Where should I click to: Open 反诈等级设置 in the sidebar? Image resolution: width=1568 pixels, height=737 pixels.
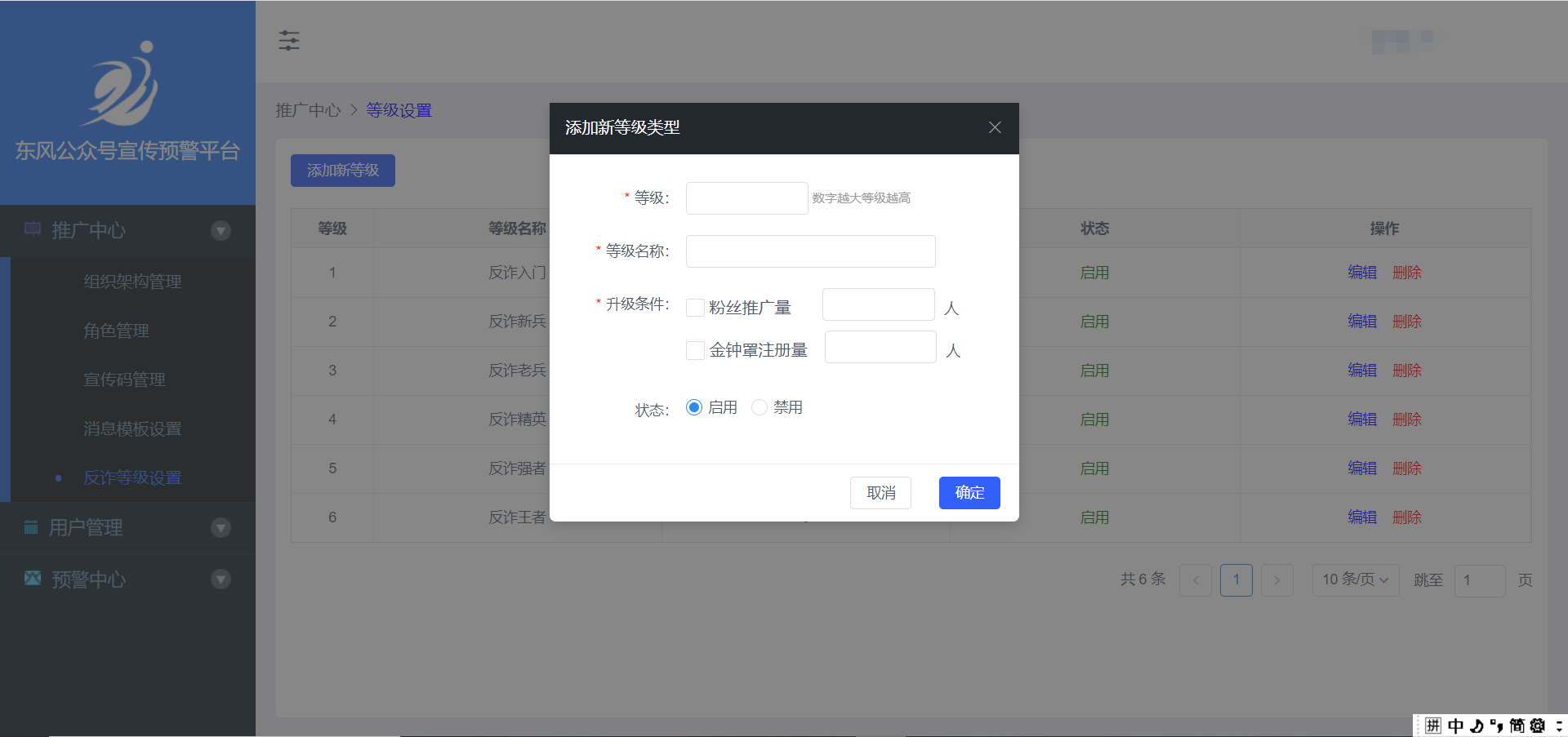click(132, 477)
